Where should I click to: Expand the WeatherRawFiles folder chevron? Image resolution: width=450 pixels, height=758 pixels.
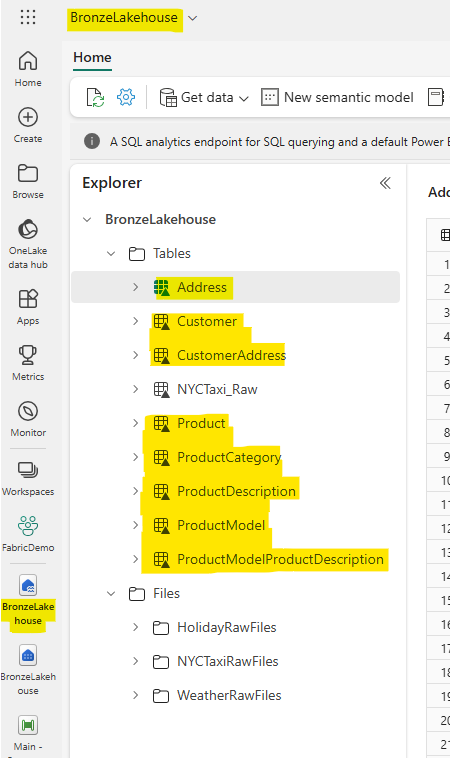pos(136,696)
